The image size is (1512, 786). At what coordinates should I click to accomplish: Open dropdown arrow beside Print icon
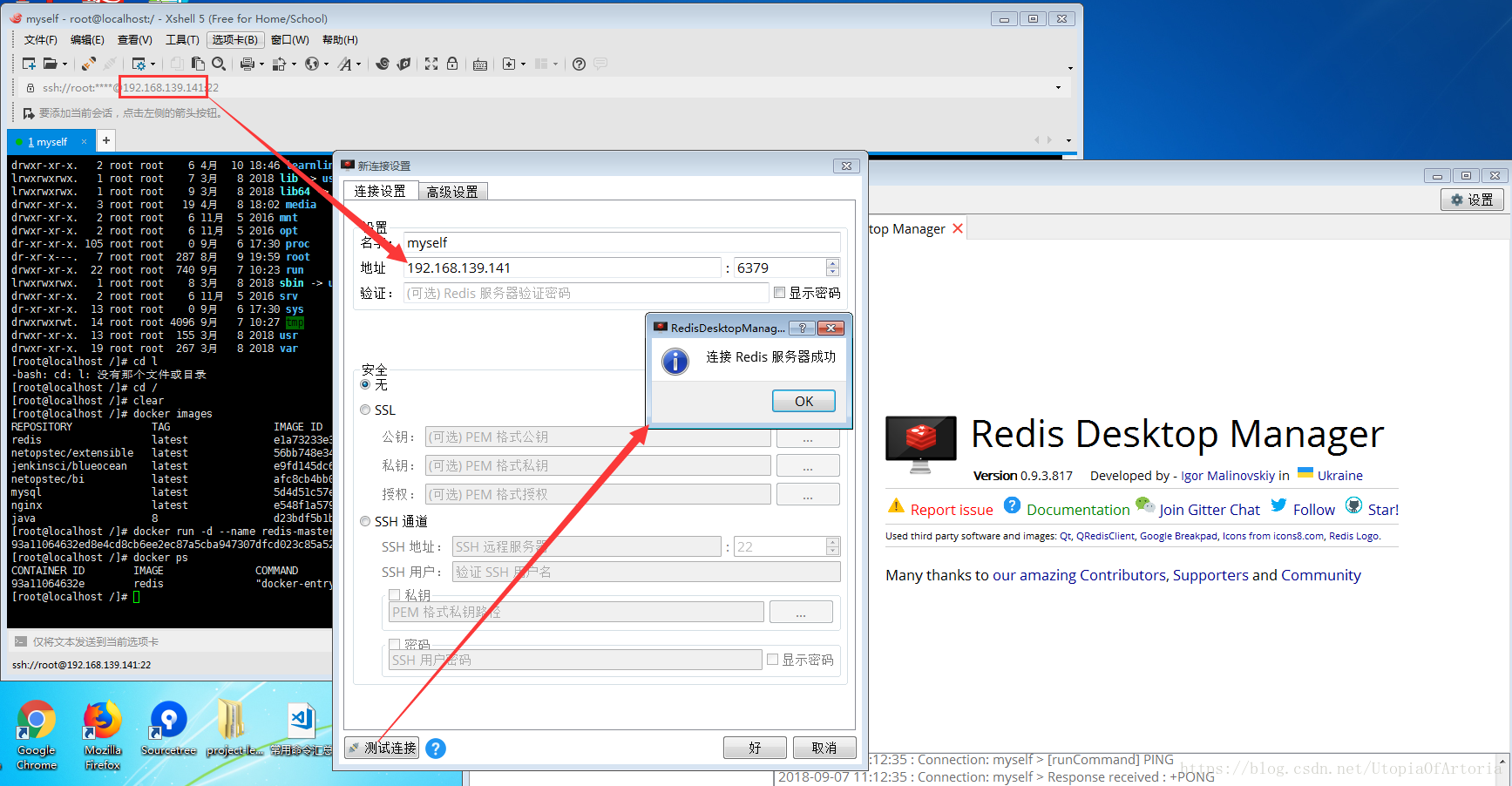pos(261,64)
